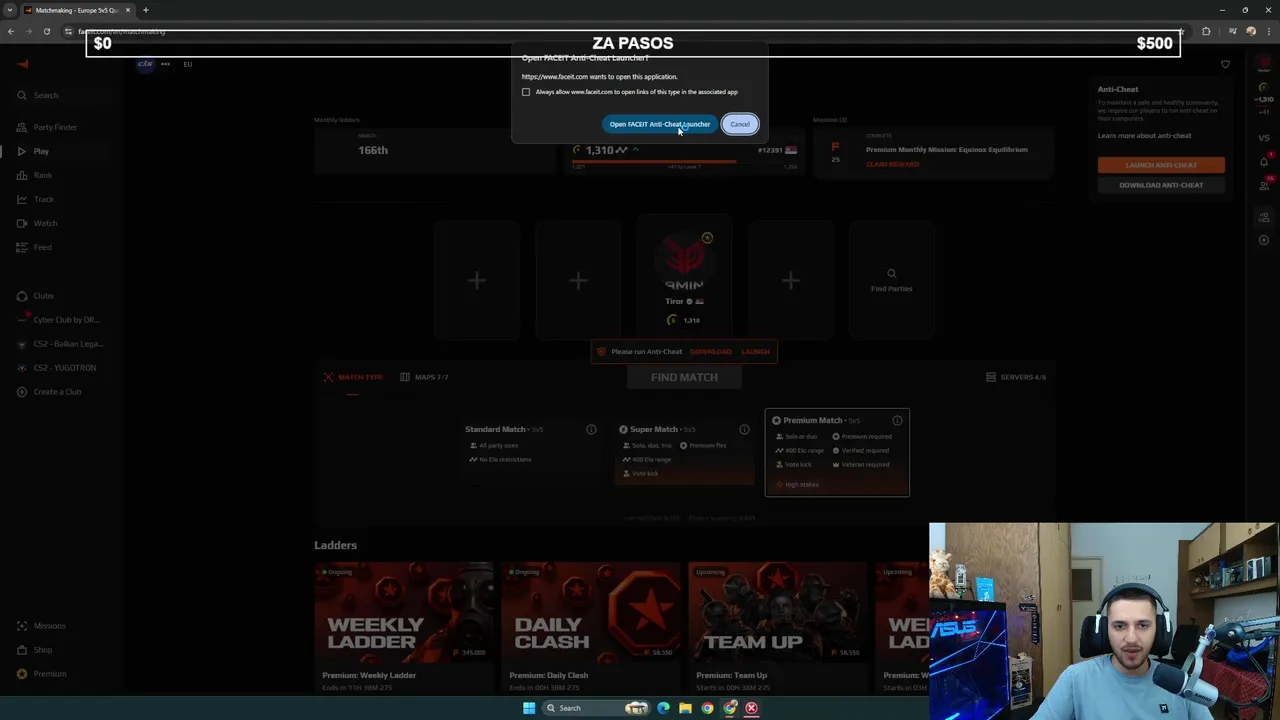Click Find Parties search tile
Image resolution: width=1280 pixels, height=720 pixels.
pos(891,280)
